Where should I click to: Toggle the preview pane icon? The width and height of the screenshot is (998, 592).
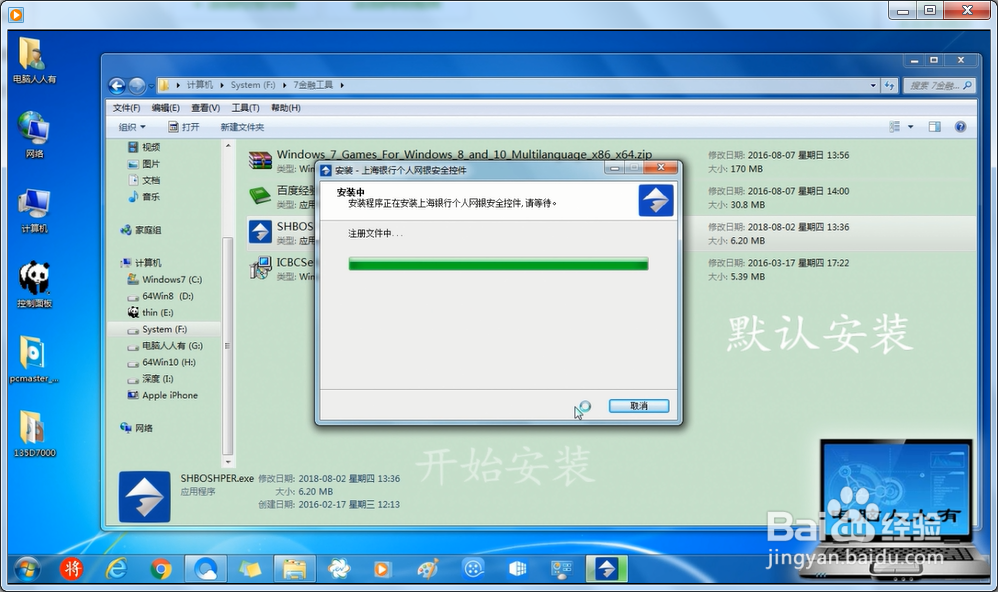tap(934, 127)
